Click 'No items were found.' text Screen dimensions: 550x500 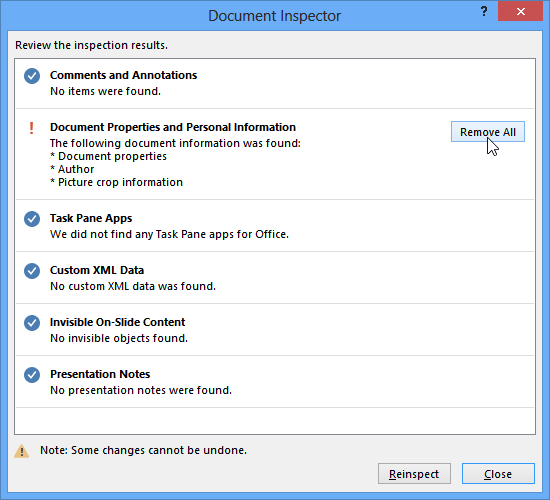105,91
